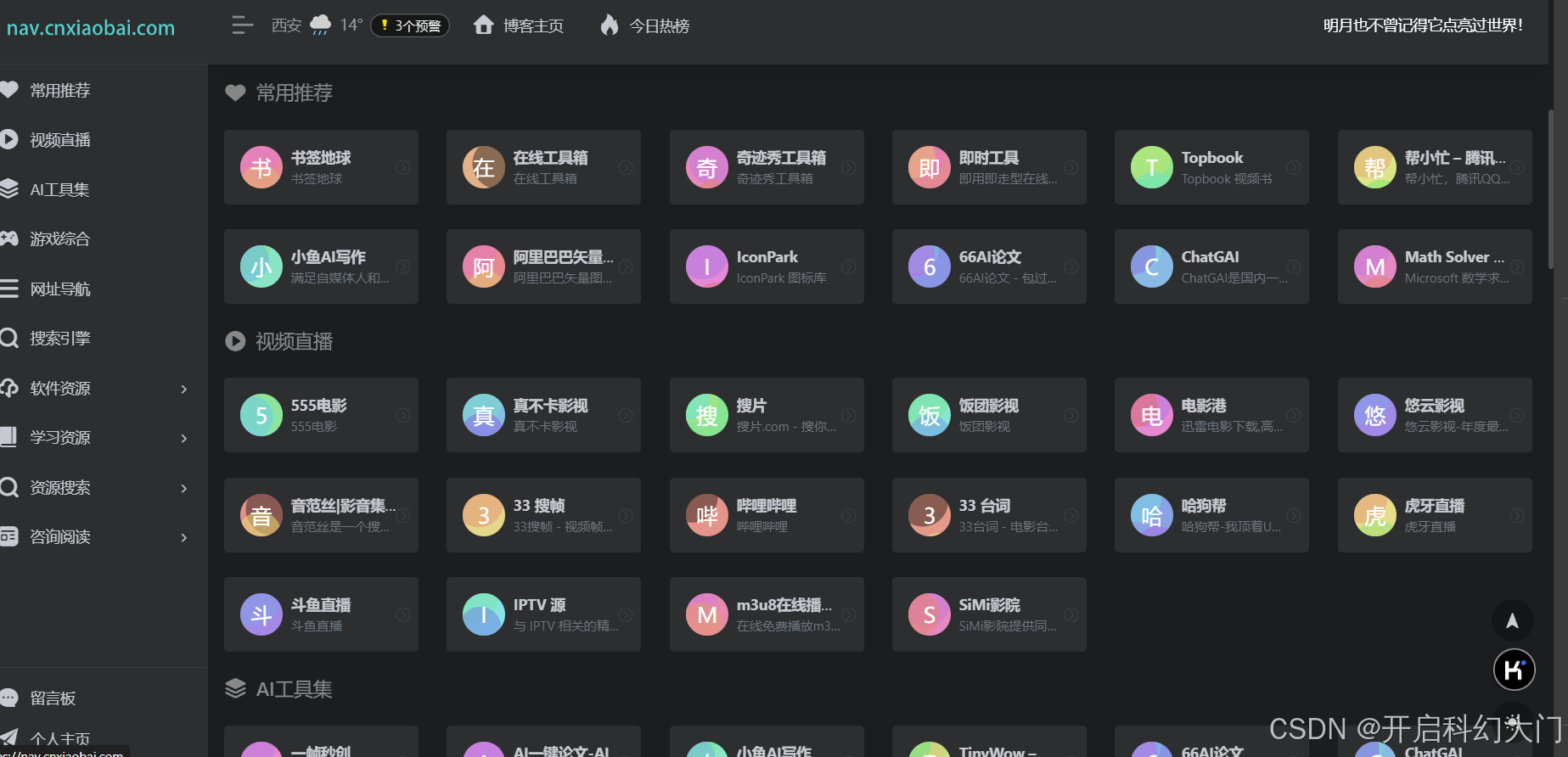Screen dimensions: 1568x757
Task: Open the 电影港 card icon
Action: point(1152,415)
